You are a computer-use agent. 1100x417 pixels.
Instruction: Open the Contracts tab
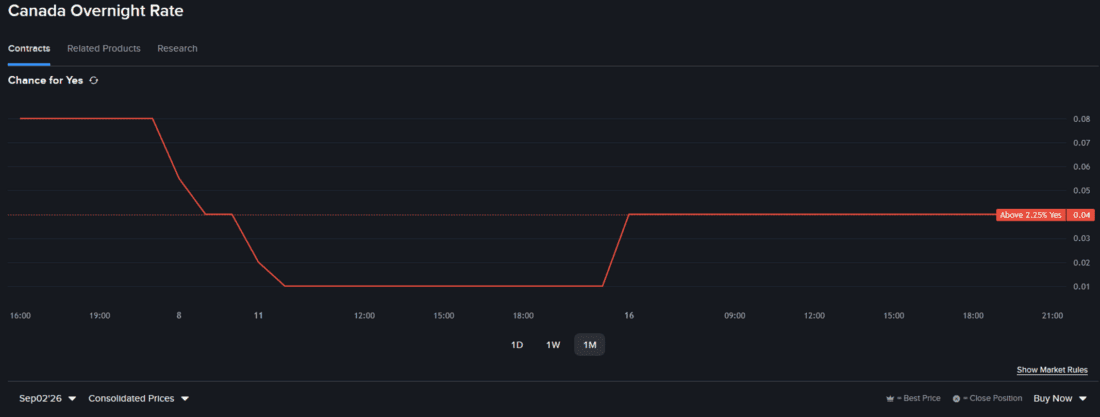pos(29,48)
